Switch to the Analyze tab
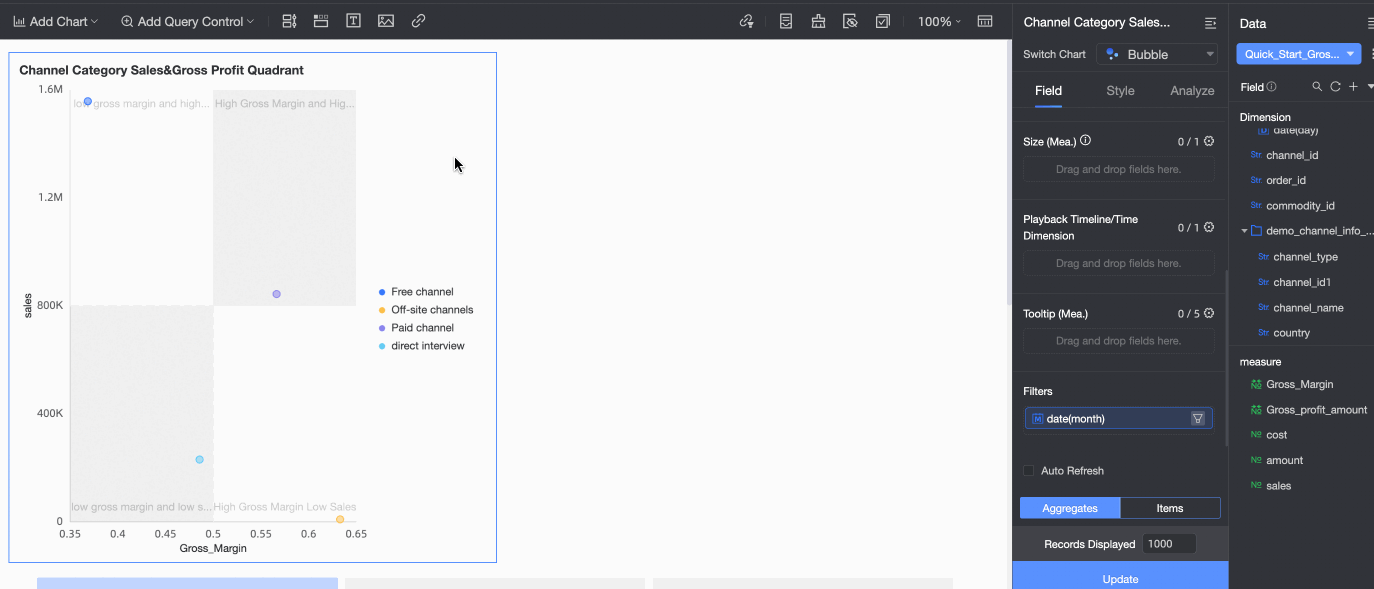Image resolution: width=1374 pixels, height=589 pixels. pos(1192,91)
